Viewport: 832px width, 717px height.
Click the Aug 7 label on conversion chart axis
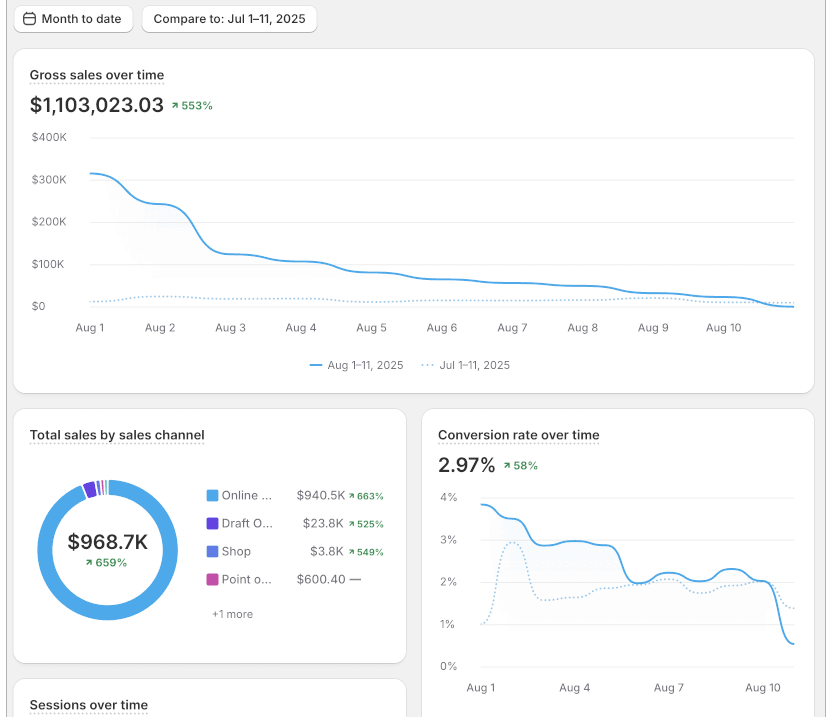669,688
